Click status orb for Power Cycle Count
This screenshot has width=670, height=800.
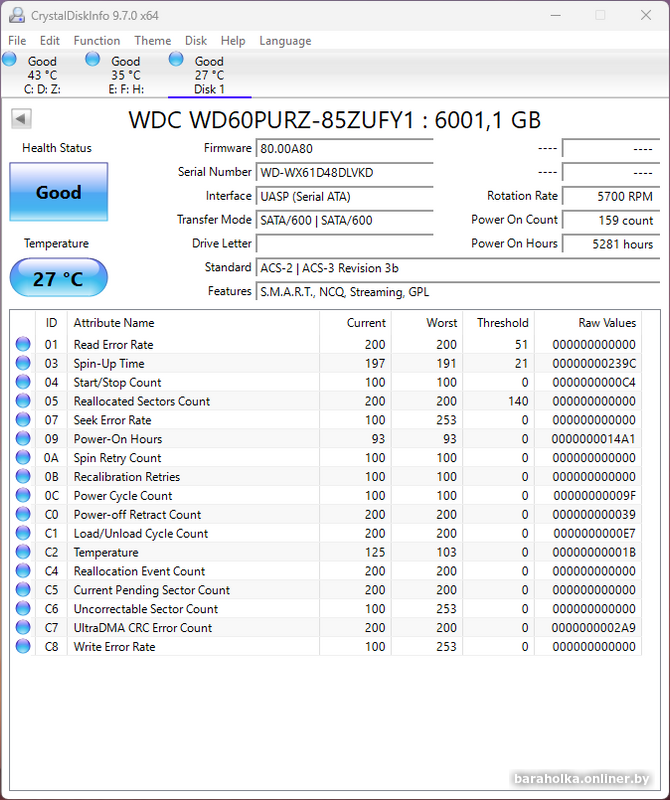pos(23,495)
